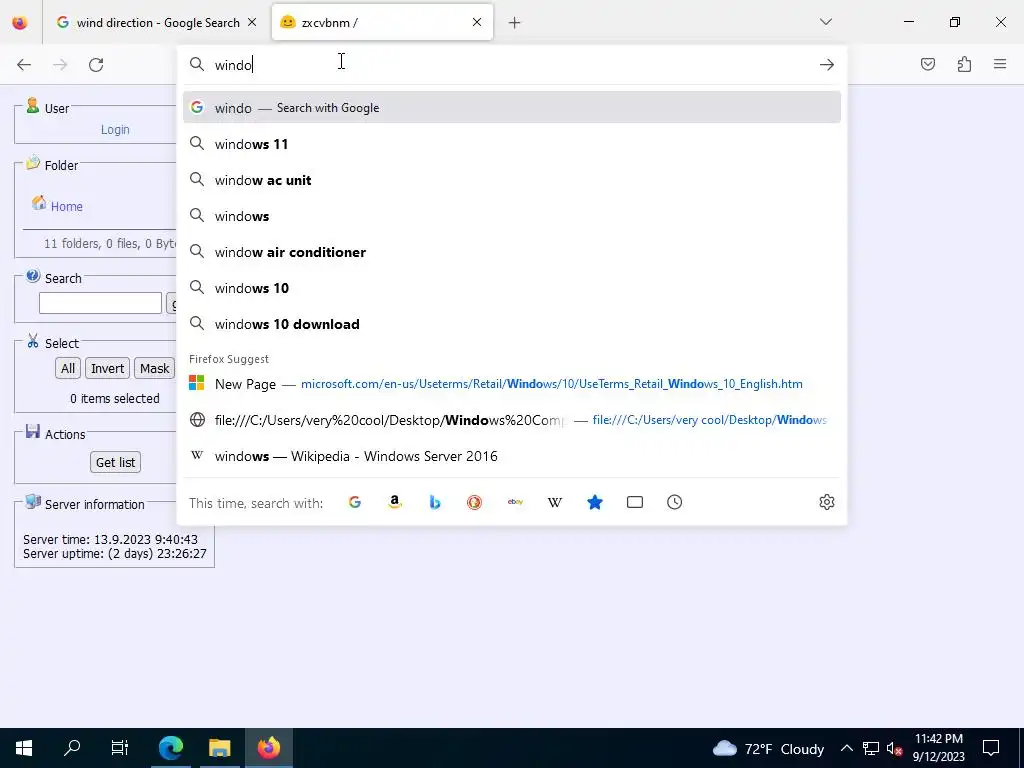Open the list all tabs dropdown
This screenshot has height=768, width=1024.
[x=825, y=22]
